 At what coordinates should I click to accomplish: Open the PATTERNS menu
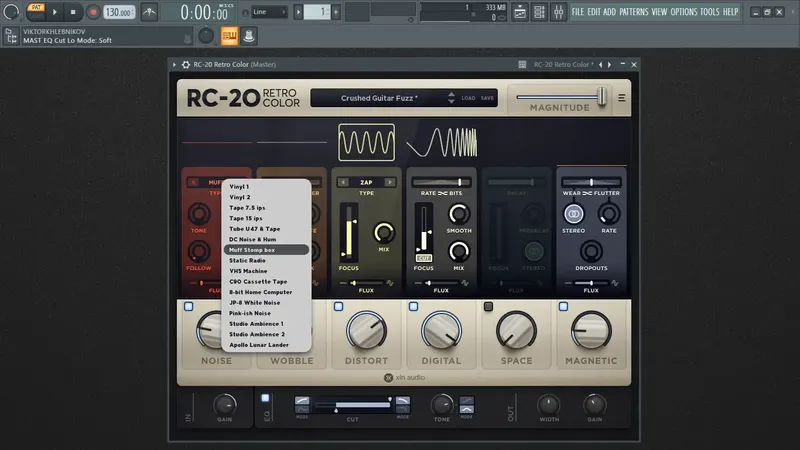634,12
